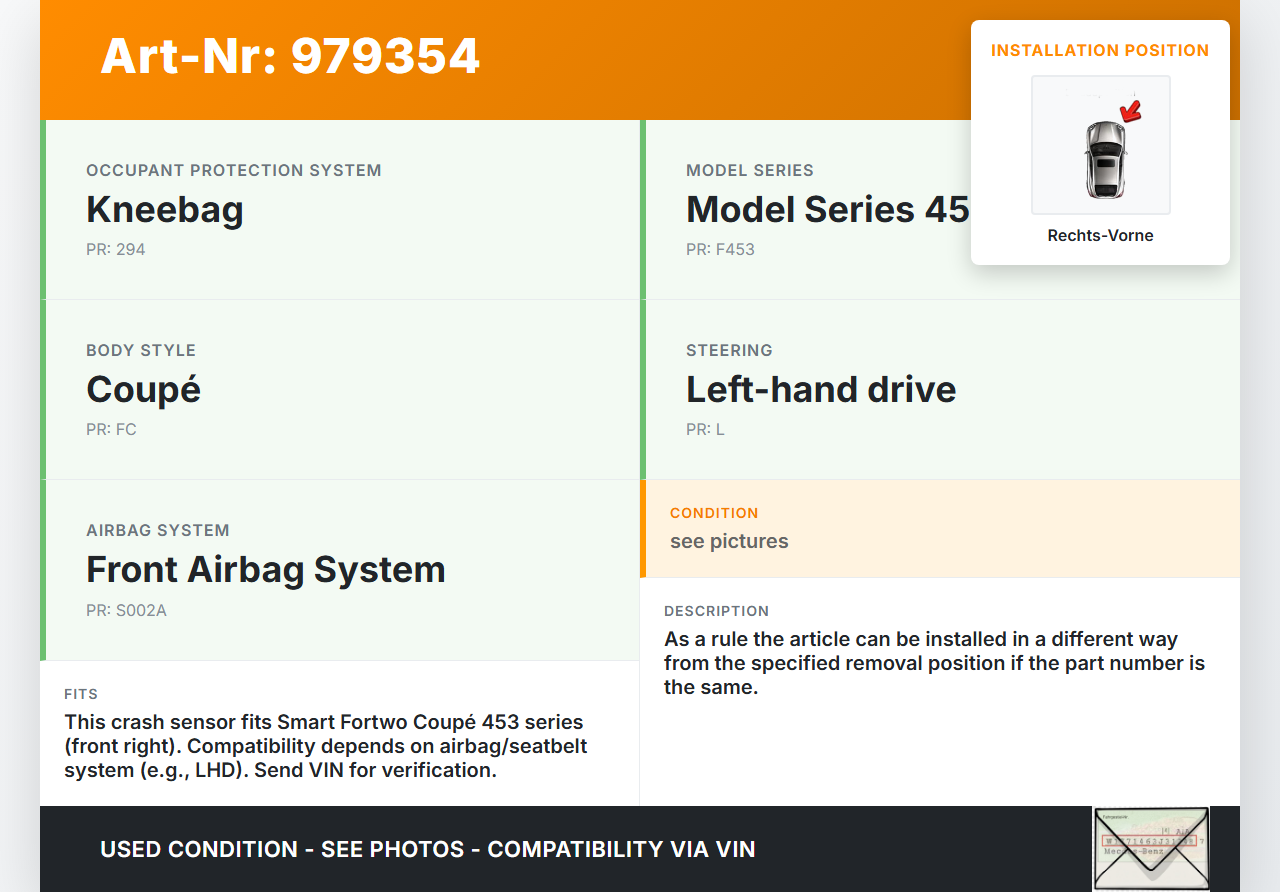Viewport: 1280px width, 892px height.
Task: Click the Rechts-Vorne caption
Action: click(1100, 236)
